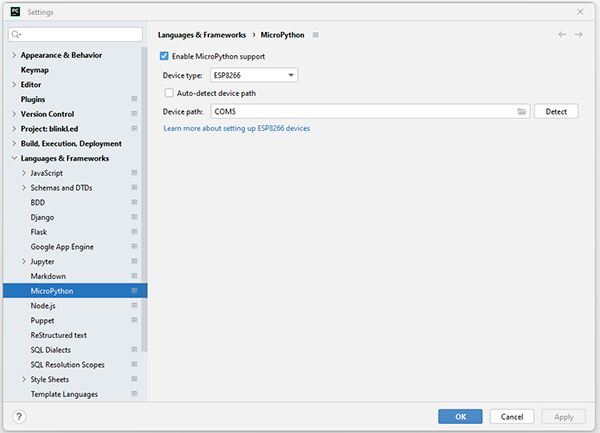Screen dimensions: 600x433
Task: Click the project-scope icon beside Django
Action: (134, 217)
